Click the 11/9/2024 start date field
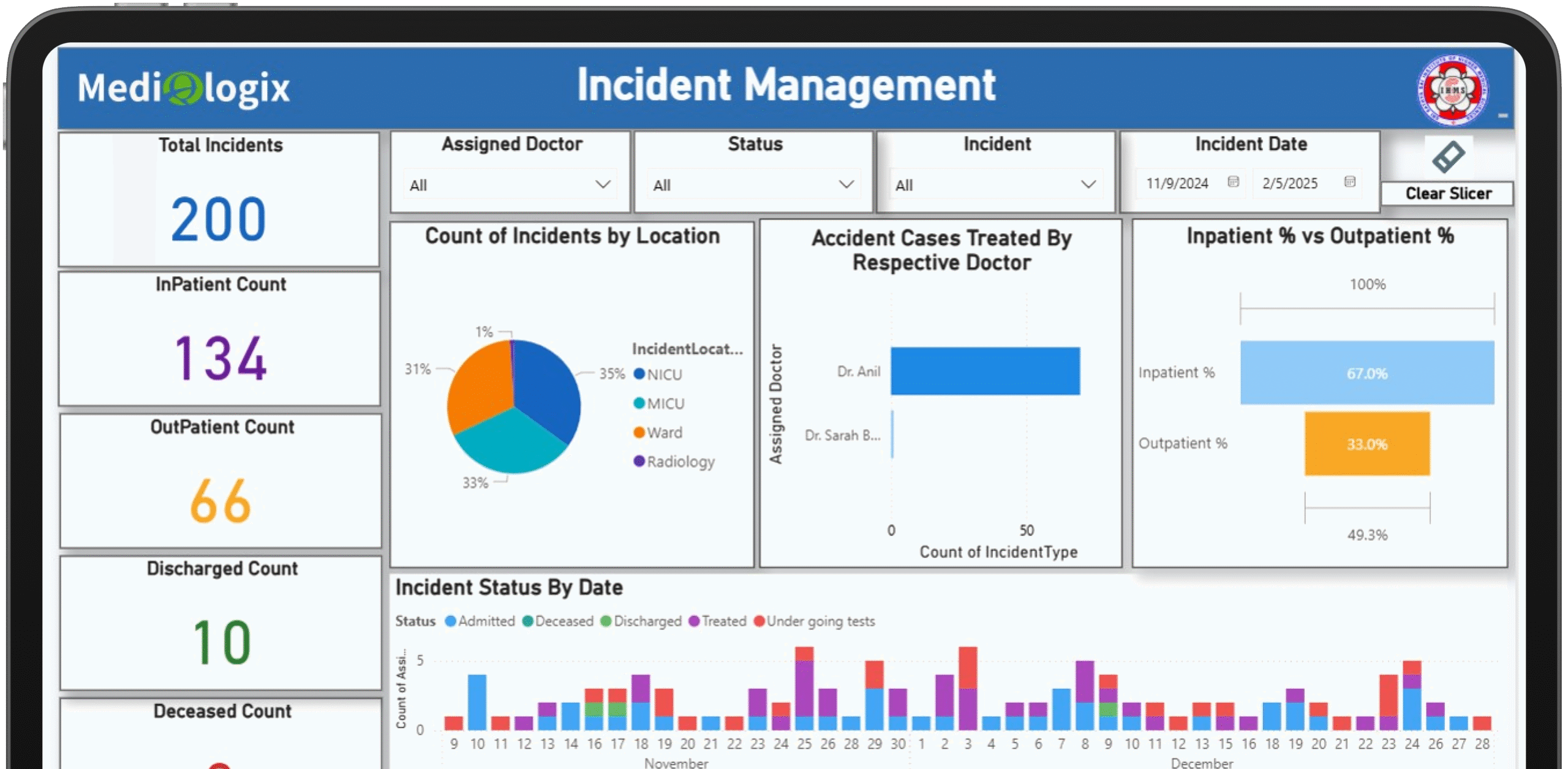 pos(1177,183)
